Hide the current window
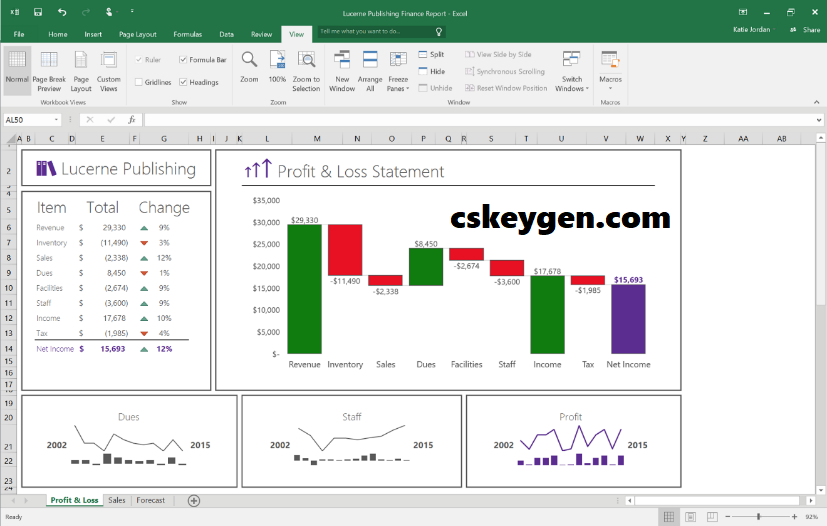The width and height of the screenshot is (827, 526). (x=431, y=71)
